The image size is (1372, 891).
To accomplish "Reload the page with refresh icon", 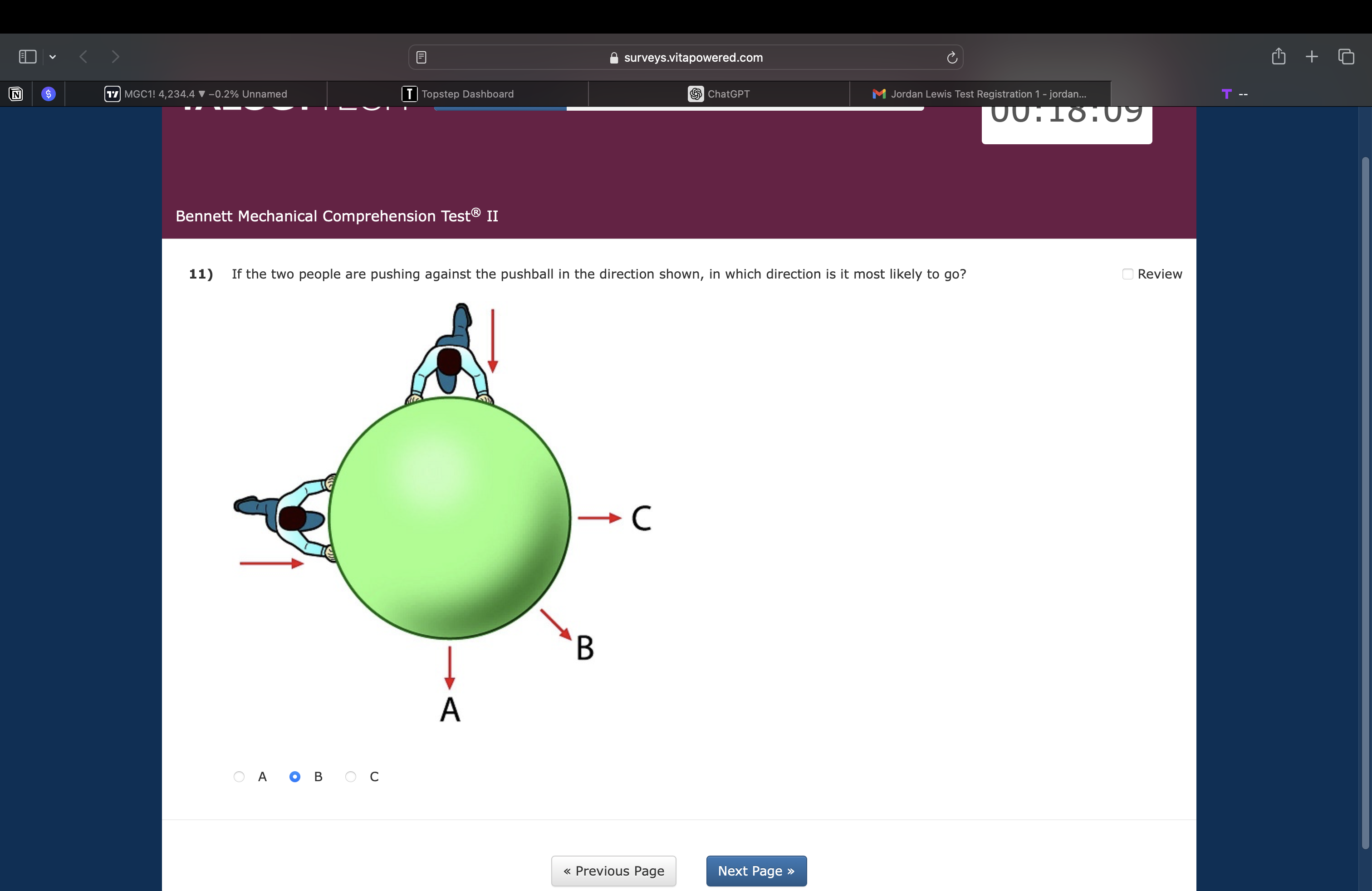I will pyautogui.click(x=952, y=57).
